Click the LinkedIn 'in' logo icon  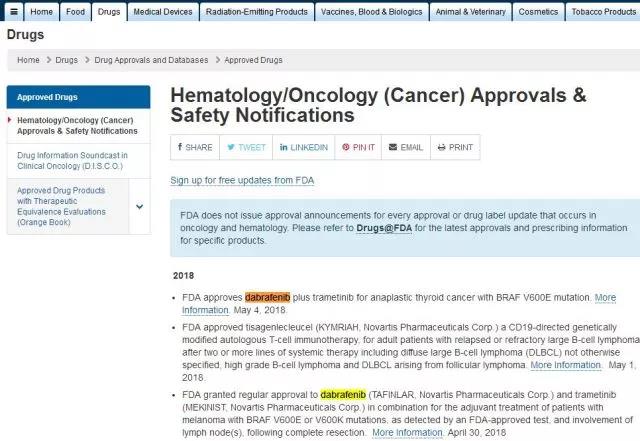284,147
